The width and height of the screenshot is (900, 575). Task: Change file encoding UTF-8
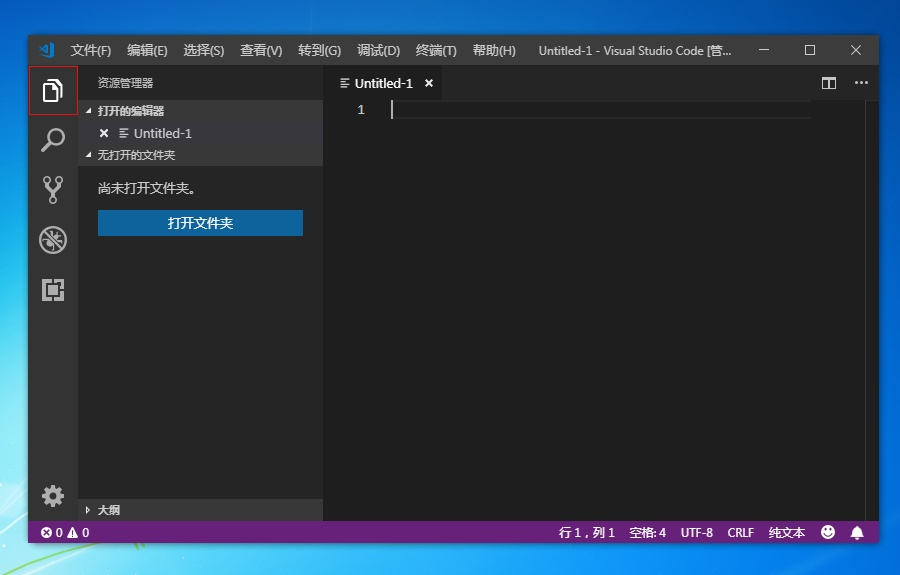pos(697,533)
